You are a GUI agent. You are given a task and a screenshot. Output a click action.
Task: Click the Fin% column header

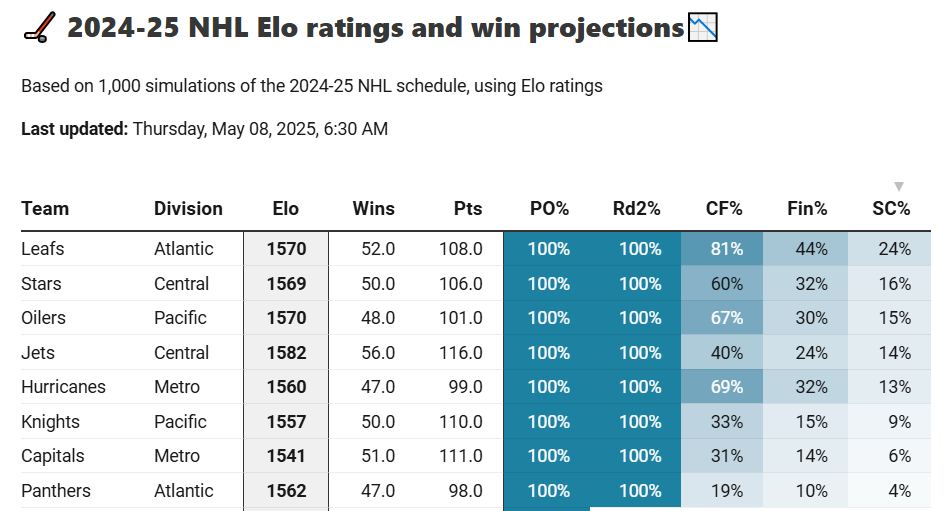[x=807, y=209]
